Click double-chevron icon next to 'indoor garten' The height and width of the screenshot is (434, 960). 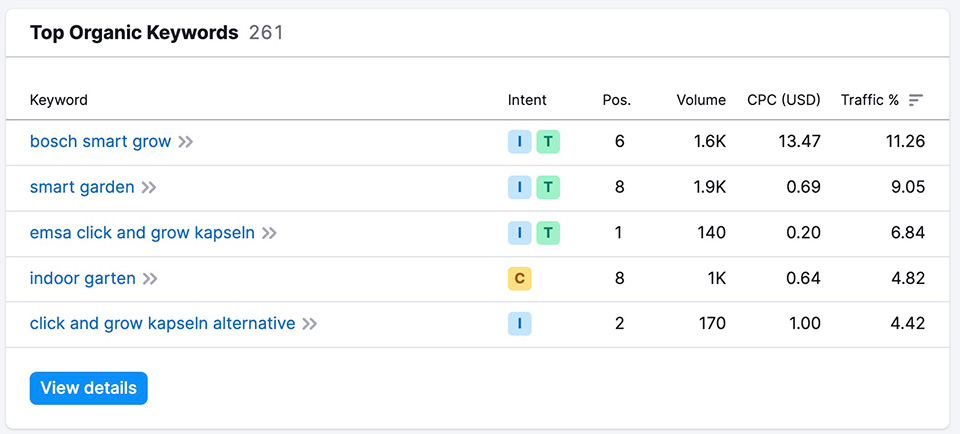coord(150,279)
